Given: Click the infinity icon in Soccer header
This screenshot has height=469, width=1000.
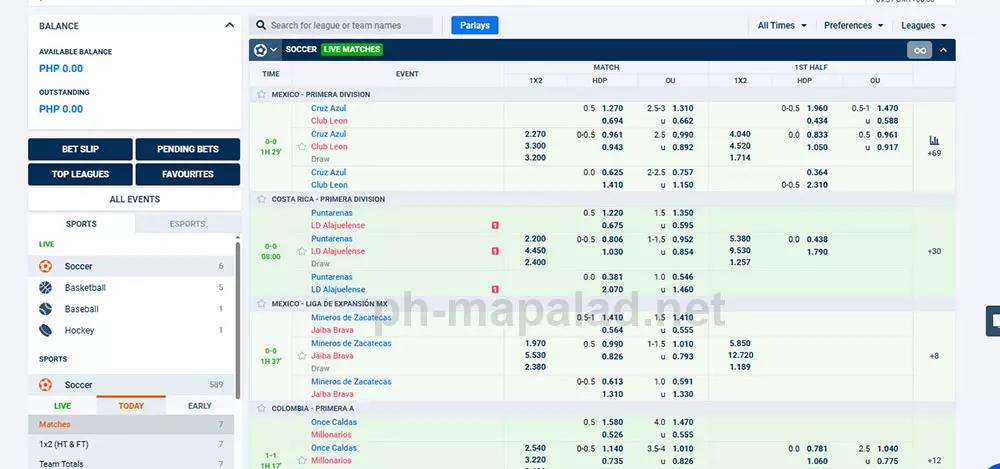Looking at the screenshot, I should [x=920, y=50].
